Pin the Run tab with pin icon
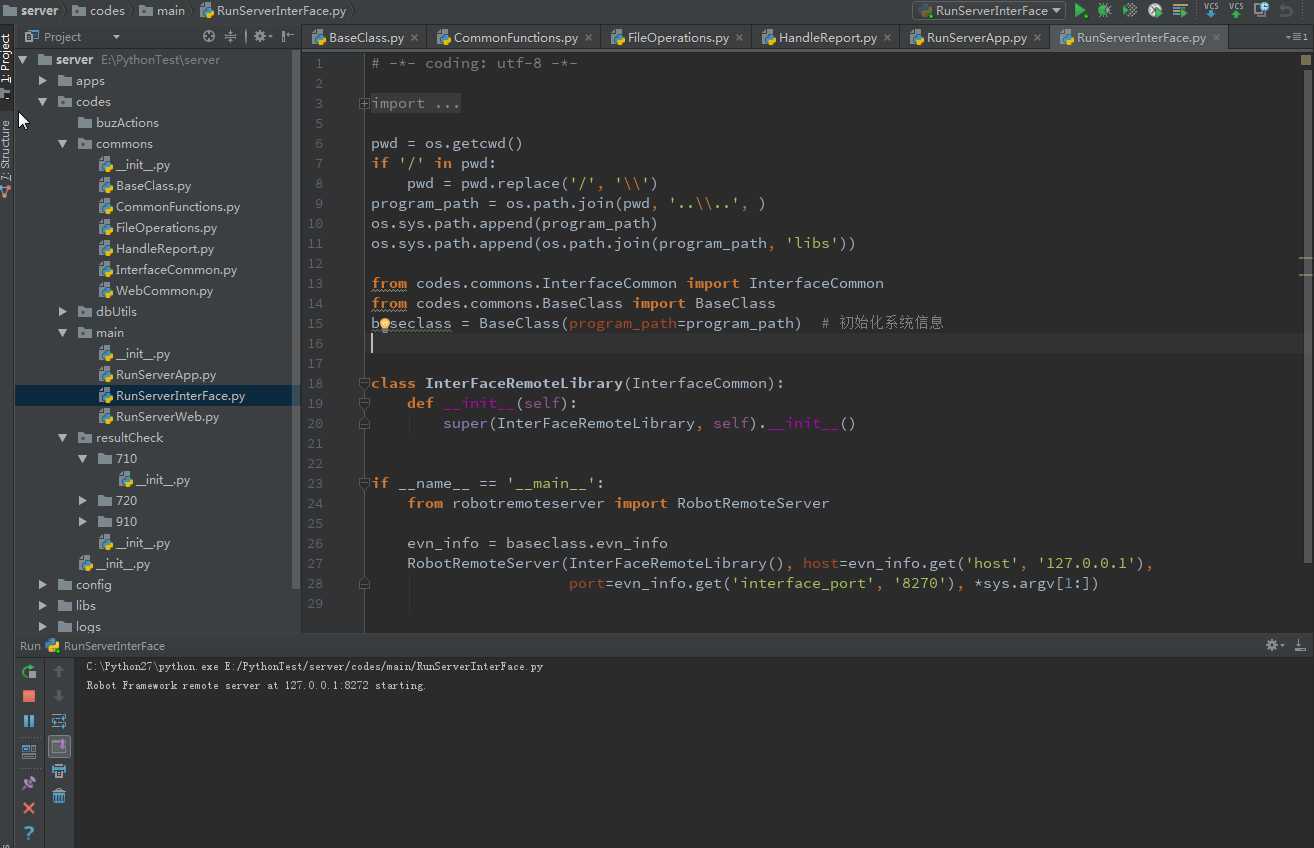Image resolution: width=1314 pixels, height=848 pixels. (29, 783)
